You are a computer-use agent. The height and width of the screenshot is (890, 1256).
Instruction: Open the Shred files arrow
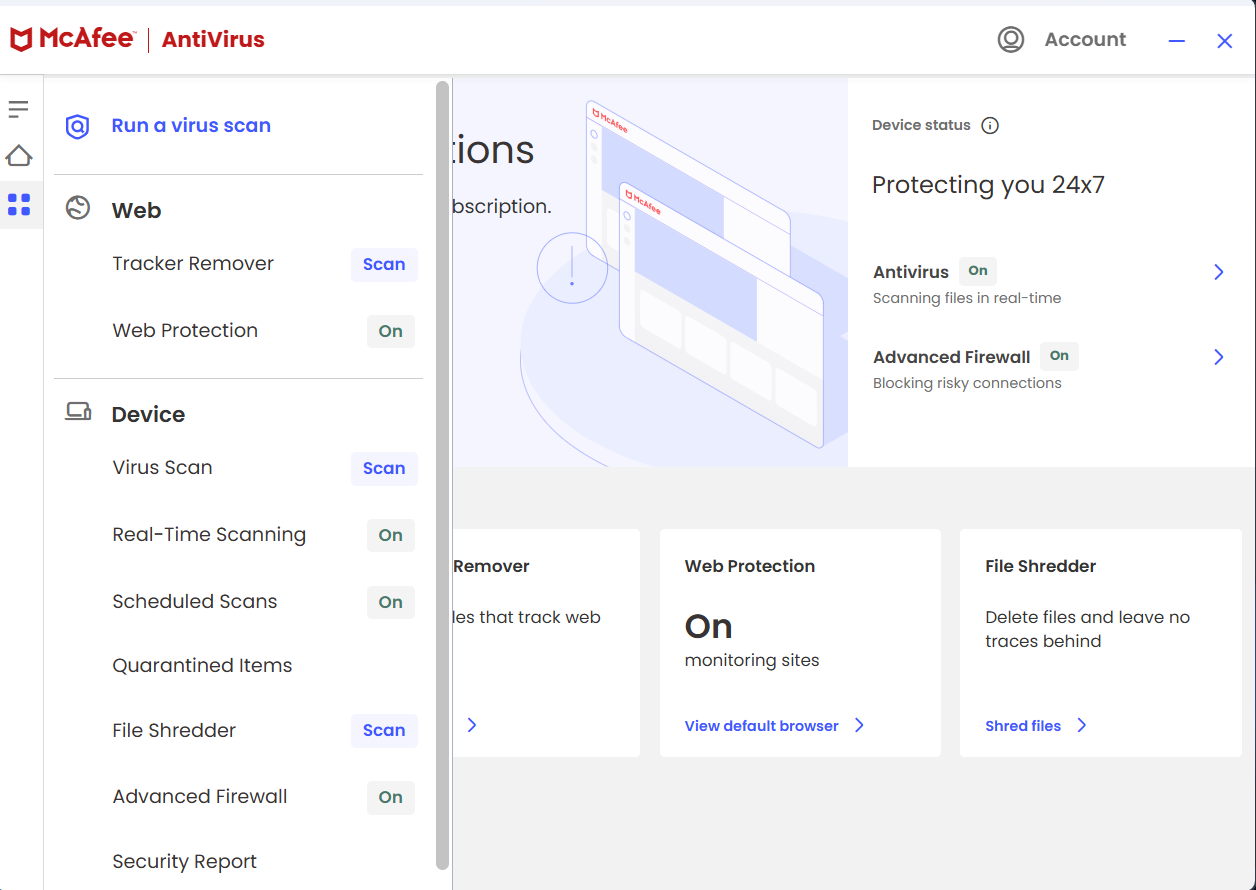click(x=1082, y=726)
